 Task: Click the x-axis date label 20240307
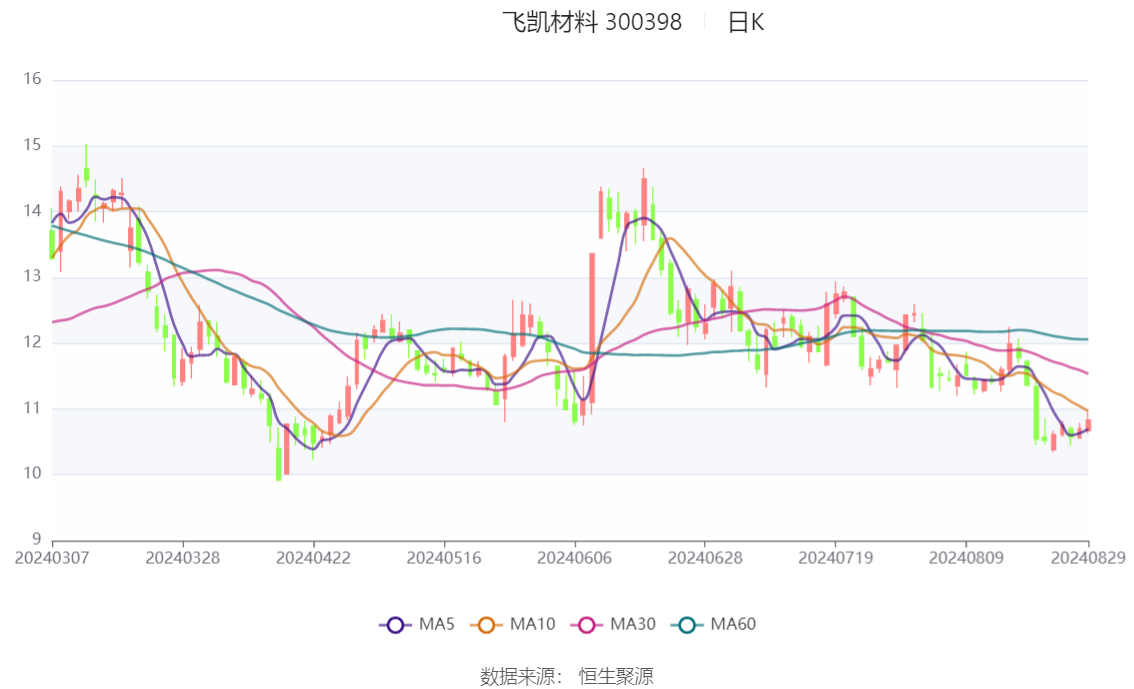52,558
